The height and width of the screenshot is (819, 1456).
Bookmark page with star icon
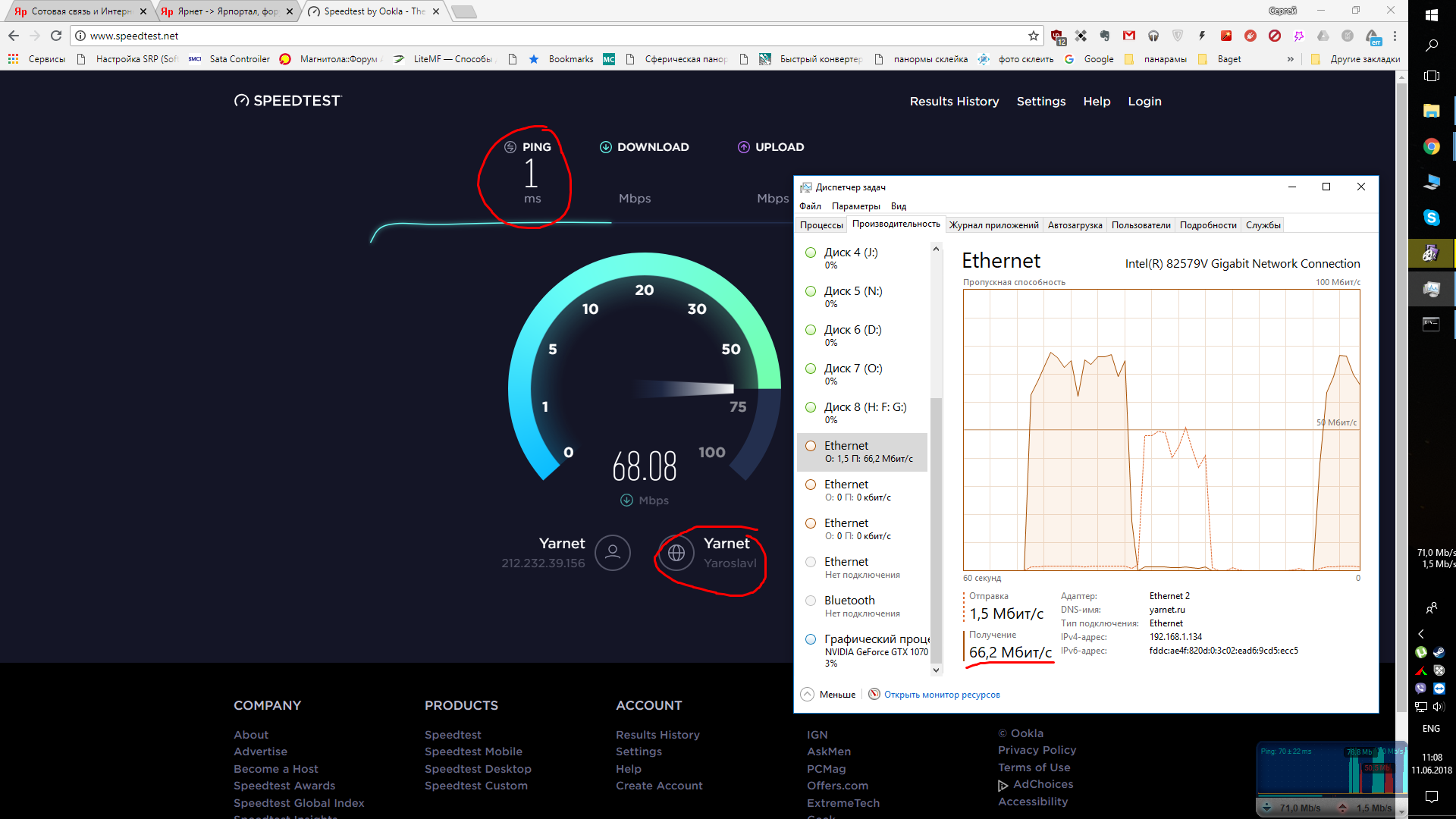(x=1033, y=36)
